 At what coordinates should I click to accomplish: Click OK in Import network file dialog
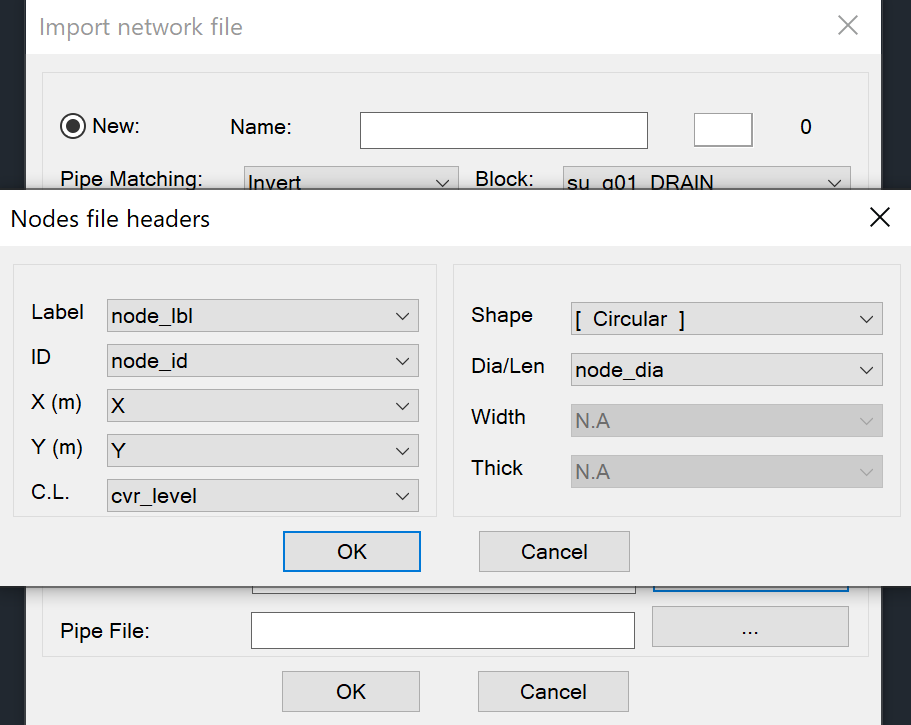pos(351,691)
